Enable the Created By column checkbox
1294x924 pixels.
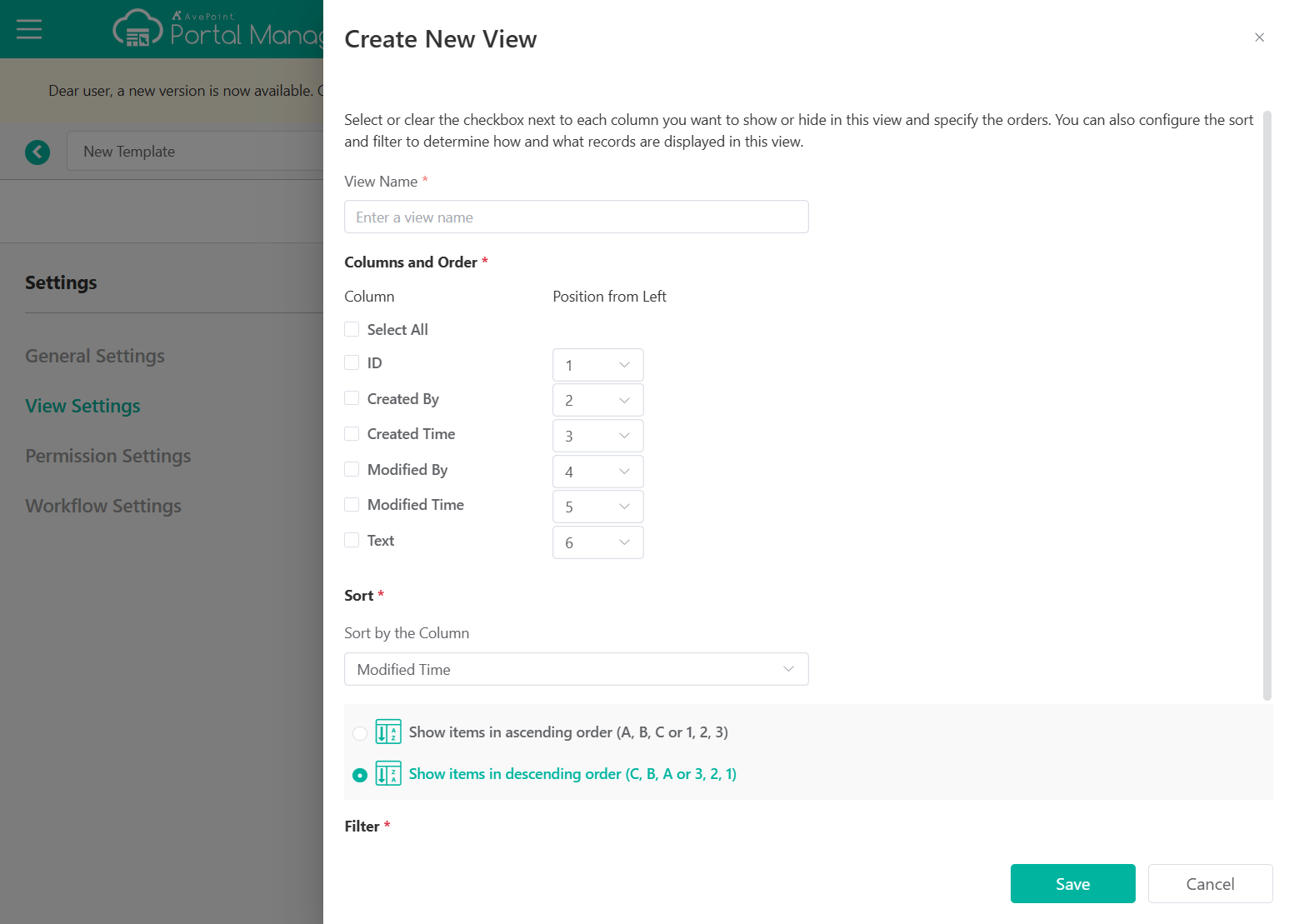point(352,399)
